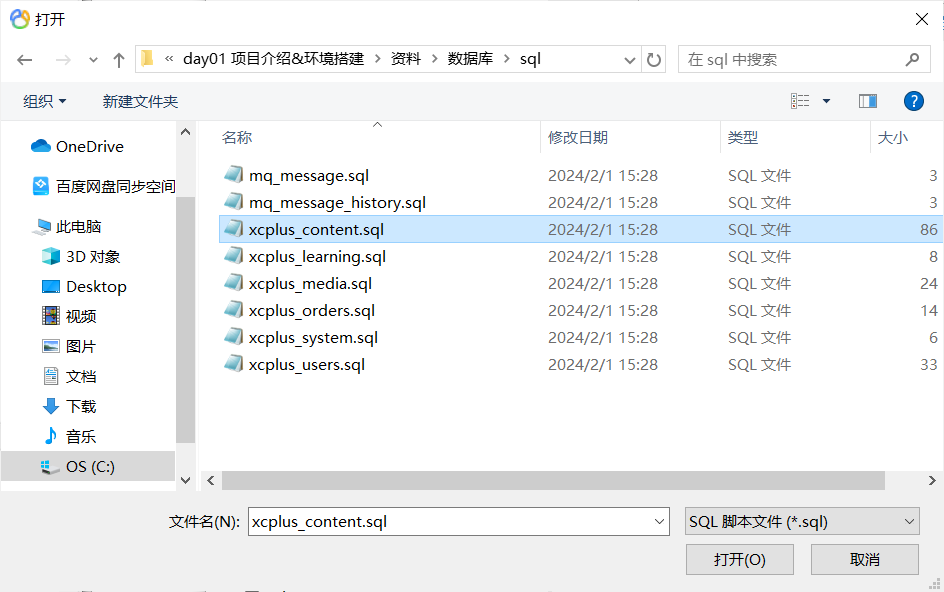
Task: Select file mq_message.sql
Action: click(x=309, y=175)
